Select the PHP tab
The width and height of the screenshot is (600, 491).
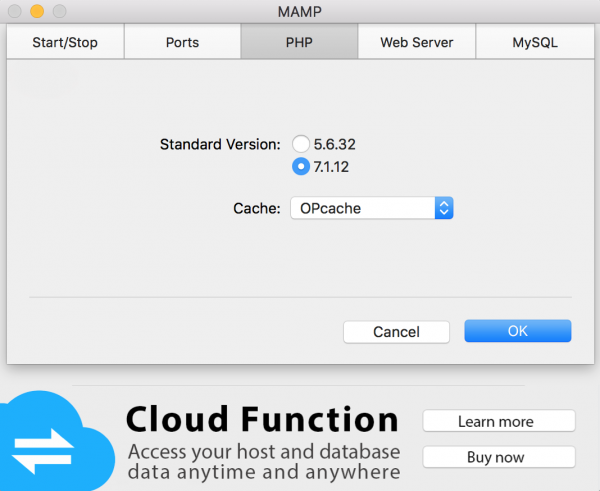pyautogui.click(x=299, y=42)
